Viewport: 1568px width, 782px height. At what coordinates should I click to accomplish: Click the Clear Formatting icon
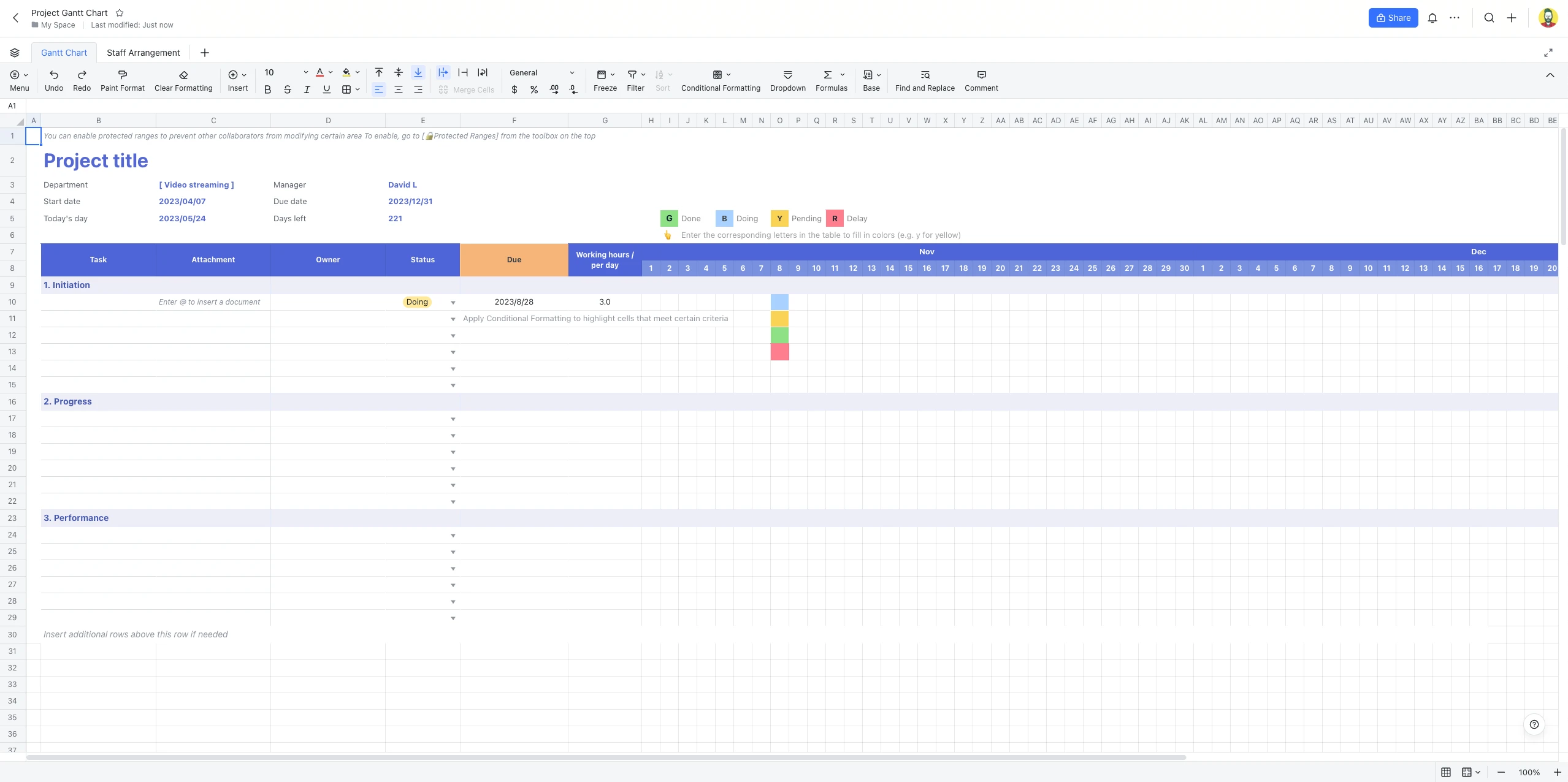point(183,80)
